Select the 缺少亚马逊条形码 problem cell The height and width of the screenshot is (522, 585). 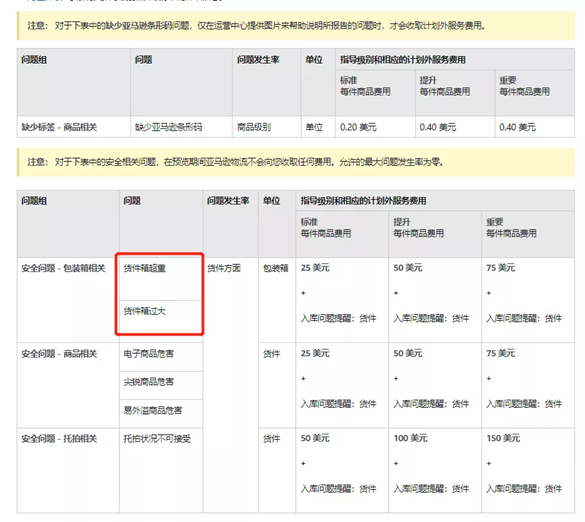181,127
